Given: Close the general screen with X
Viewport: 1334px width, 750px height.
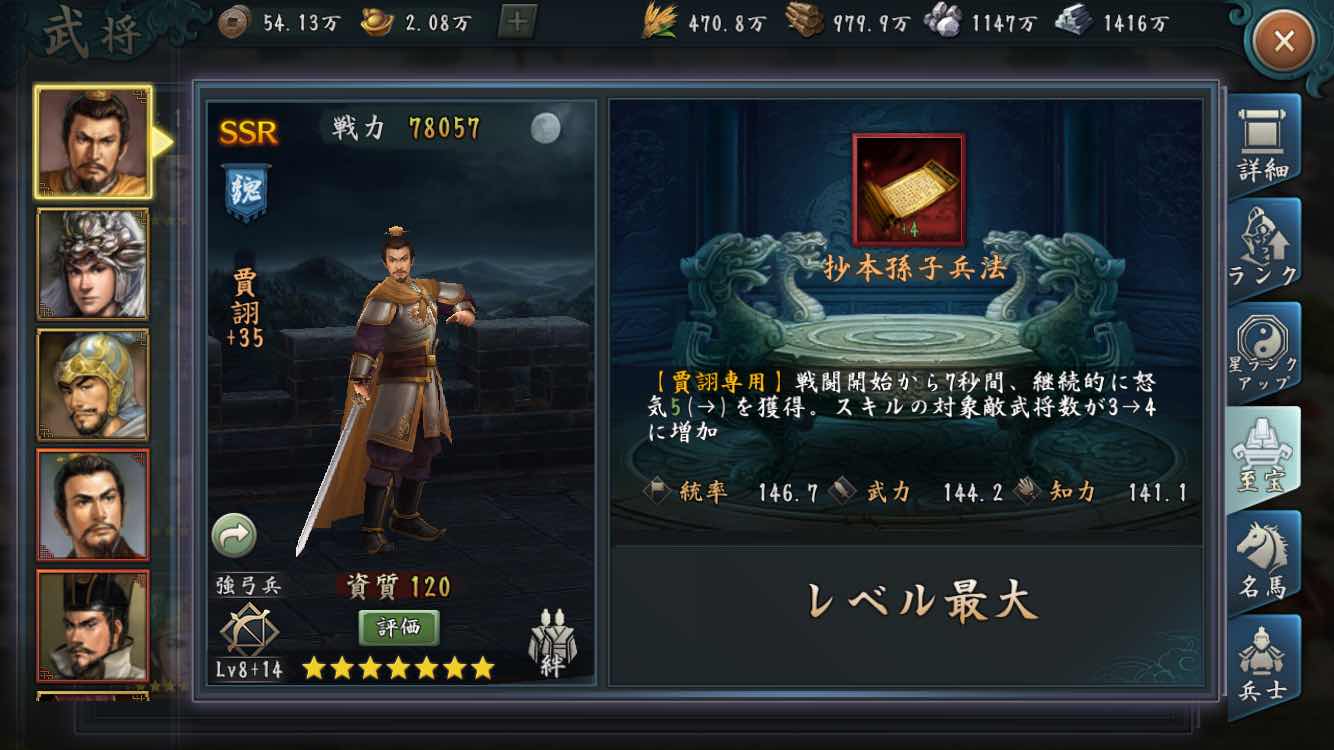Looking at the screenshot, I should [1284, 41].
